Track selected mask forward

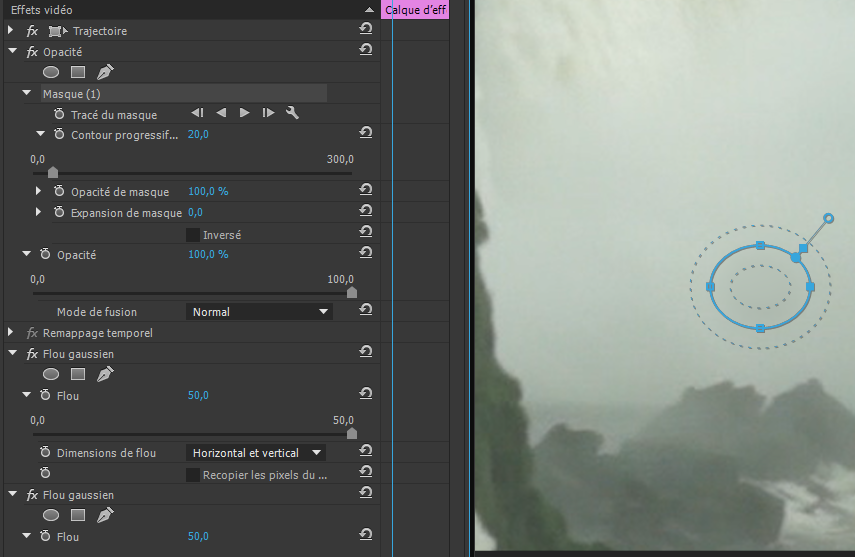244,113
